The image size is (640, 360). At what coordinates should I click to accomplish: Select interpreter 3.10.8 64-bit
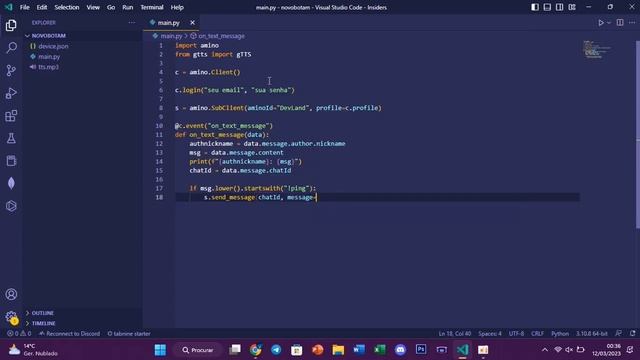click(592, 334)
